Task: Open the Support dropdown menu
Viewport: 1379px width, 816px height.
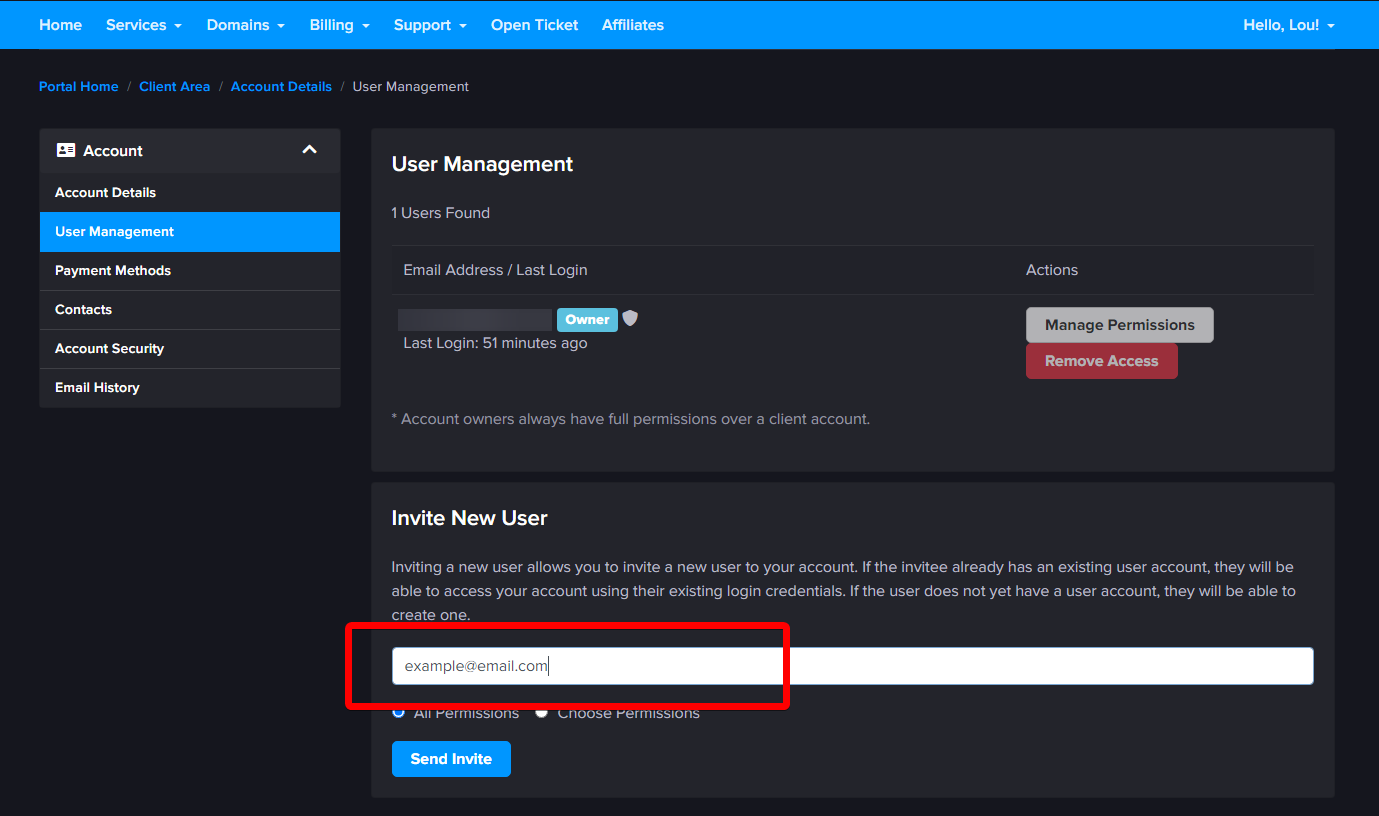Action: click(430, 25)
